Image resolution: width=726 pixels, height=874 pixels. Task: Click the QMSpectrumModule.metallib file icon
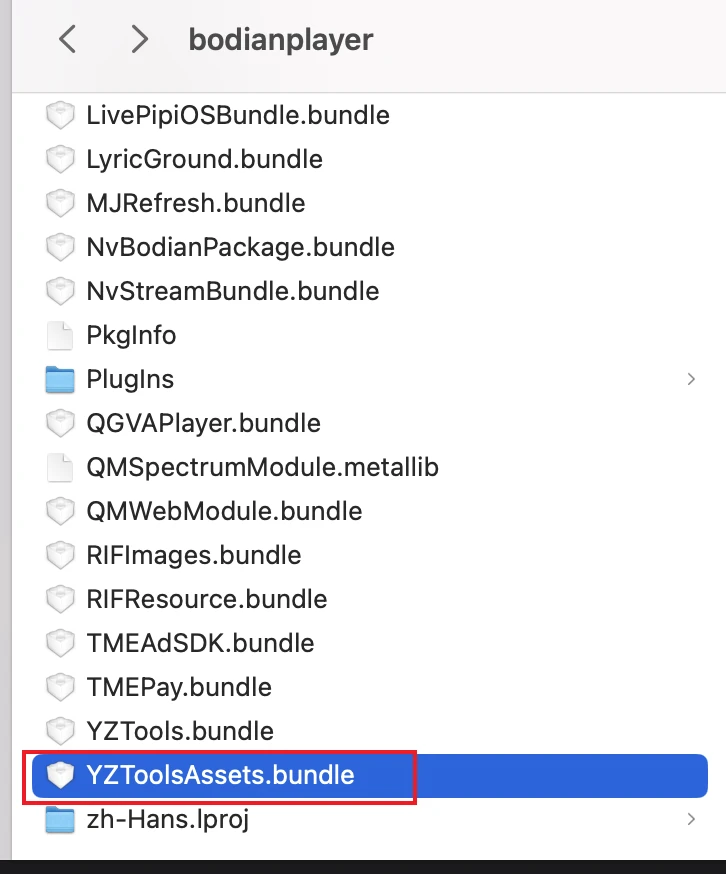tap(61, 467)
